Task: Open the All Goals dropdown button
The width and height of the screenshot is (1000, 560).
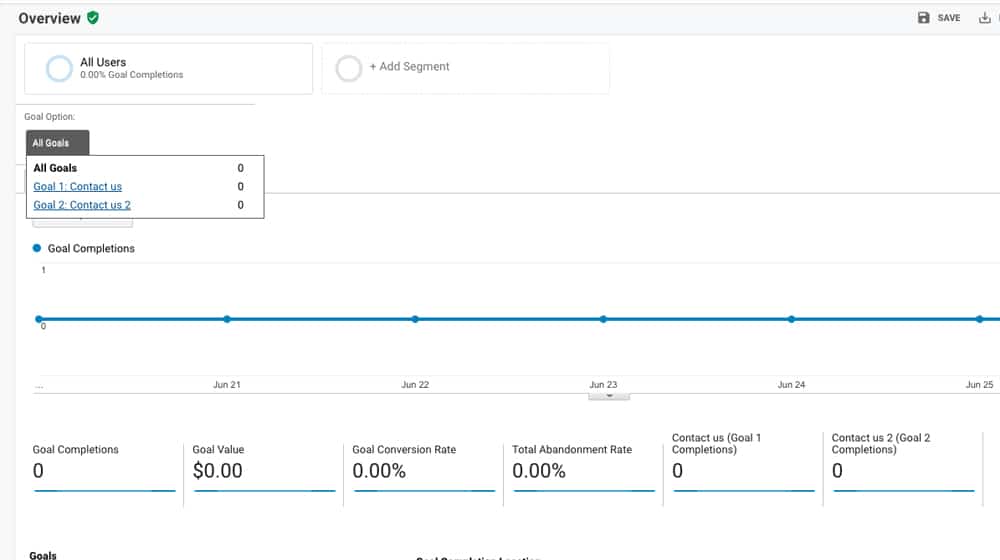Action: click(x=57, y=143)
